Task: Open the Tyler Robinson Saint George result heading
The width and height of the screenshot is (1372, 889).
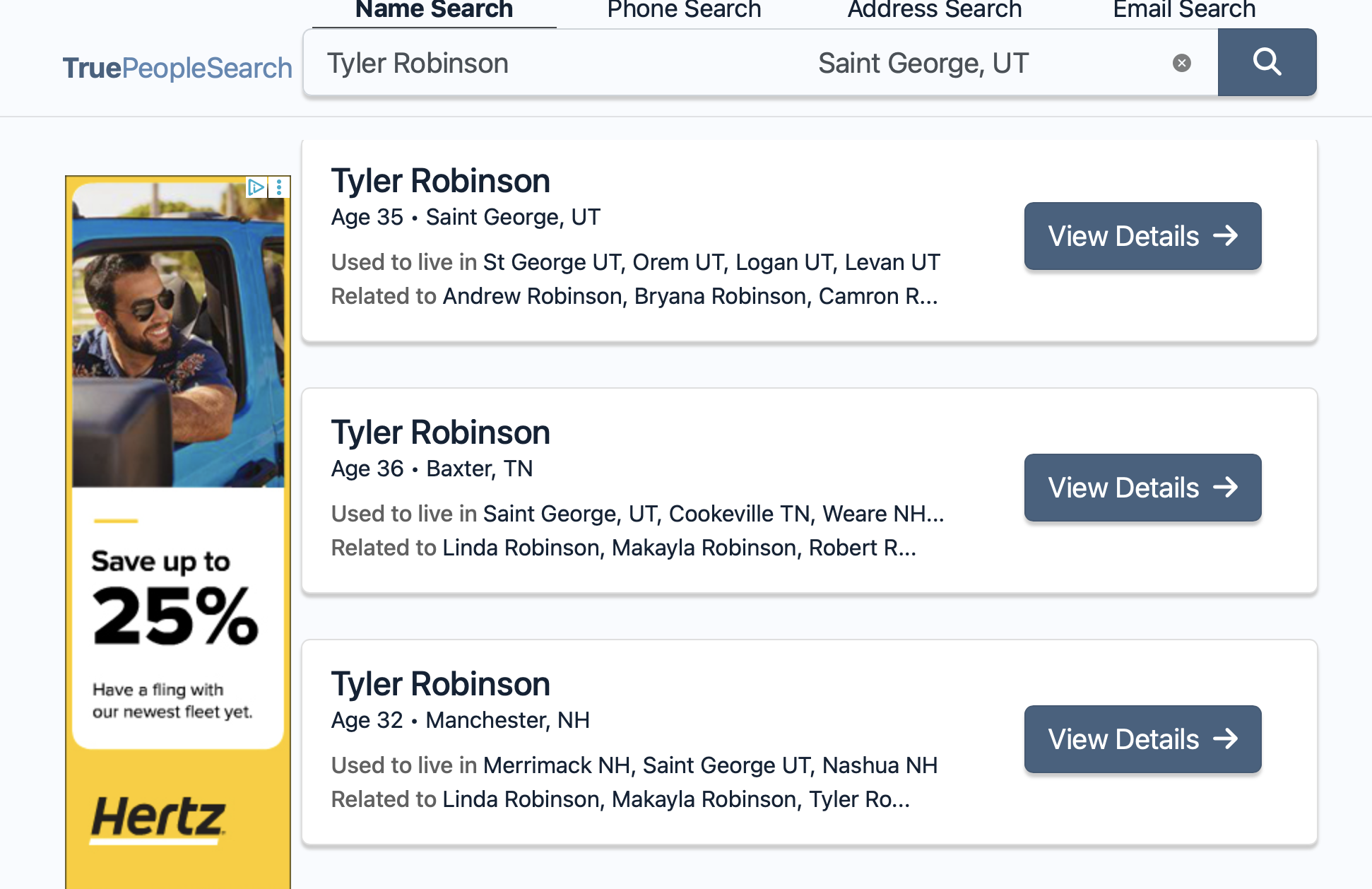Action: 440,181
